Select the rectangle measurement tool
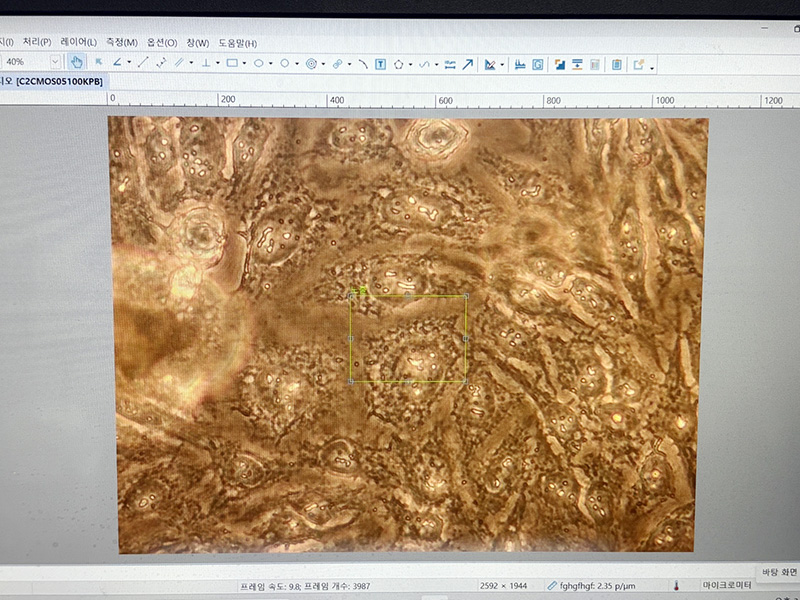800x600 pixels. pos(231,63)
